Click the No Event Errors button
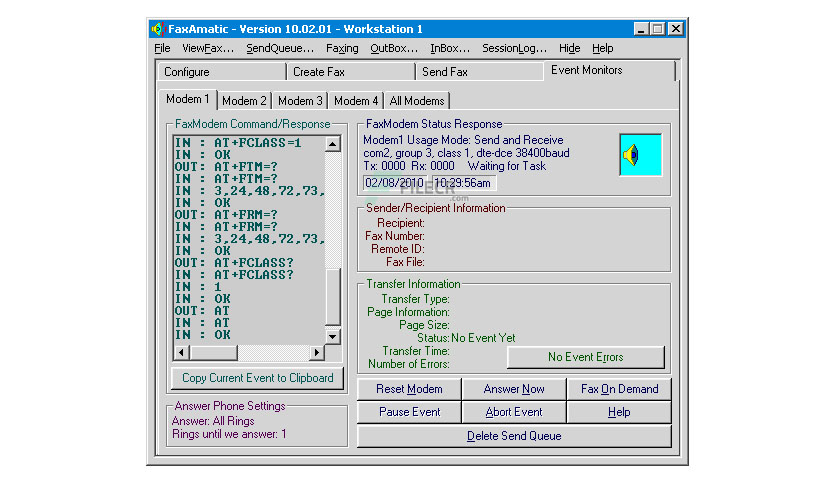836x484 pixels. pyautogui.click(x=585, y=357)
